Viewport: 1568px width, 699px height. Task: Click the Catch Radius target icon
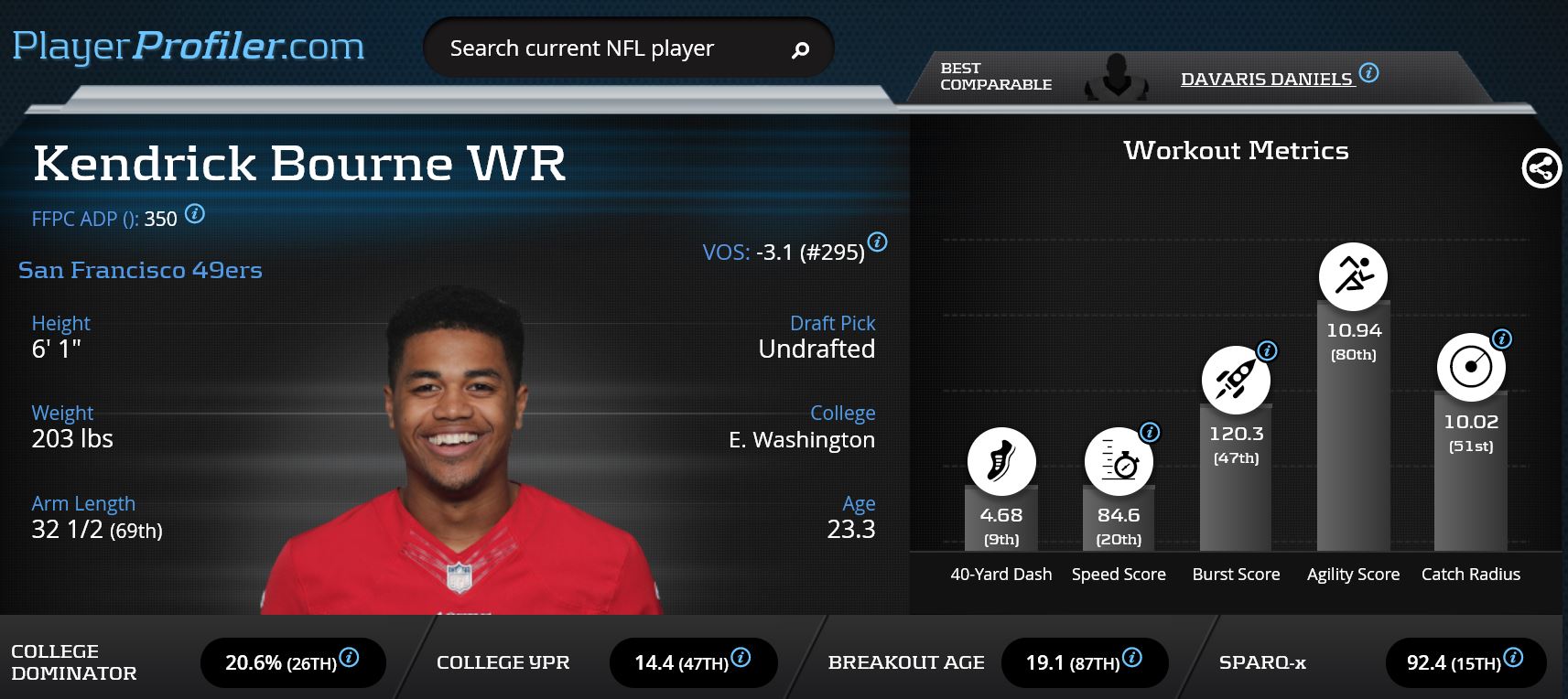(1471, 367)
